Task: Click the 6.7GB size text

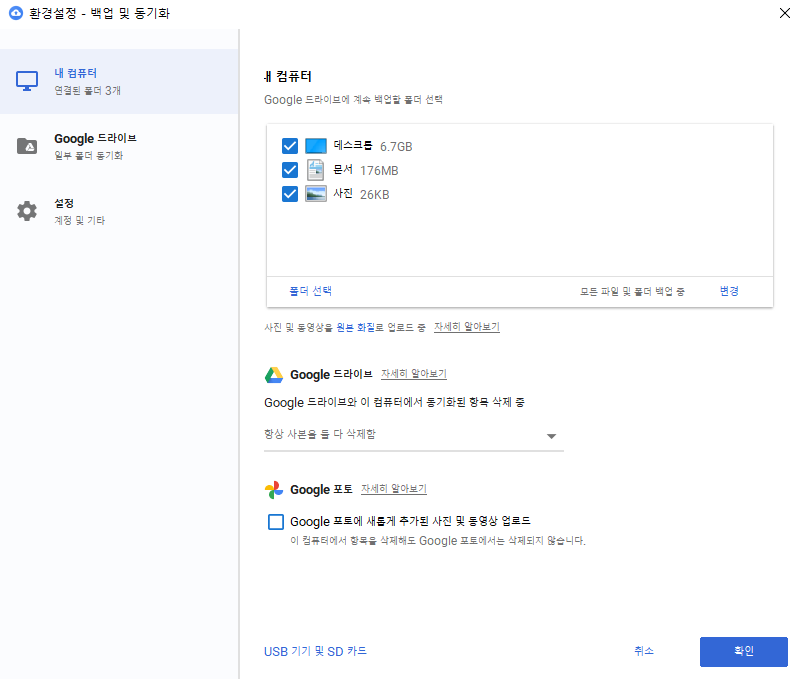Action: coord(396,147)
